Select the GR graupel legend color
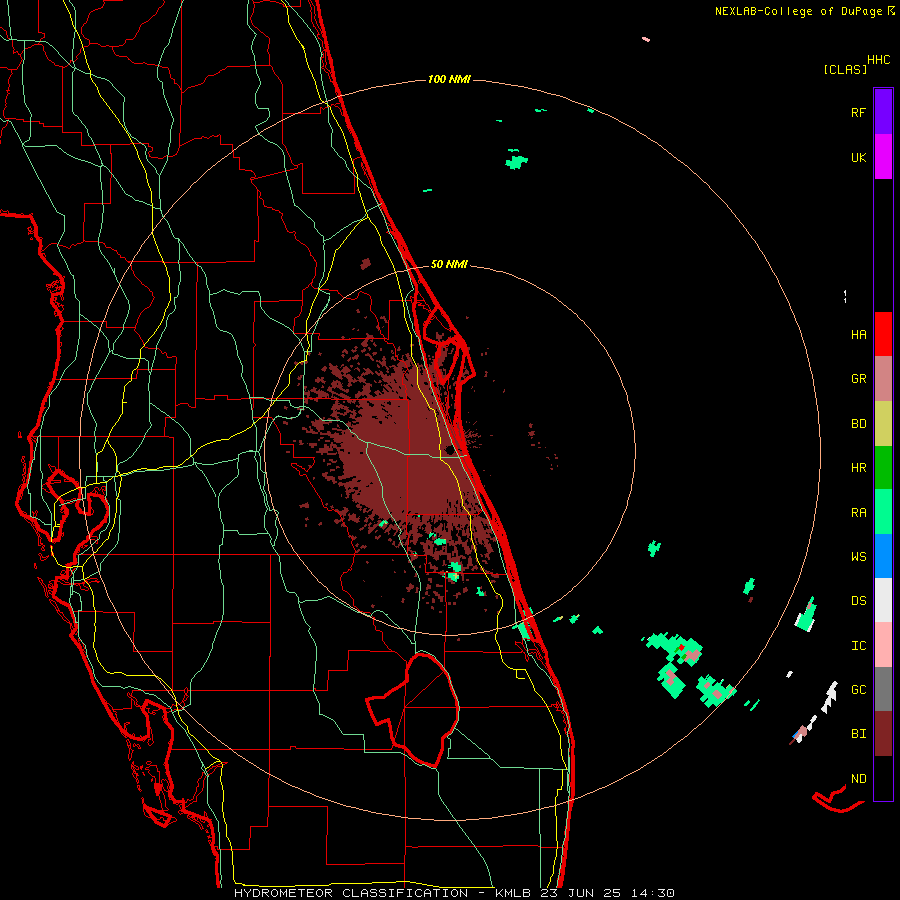The image size is (900, 900). coord(883,379)
